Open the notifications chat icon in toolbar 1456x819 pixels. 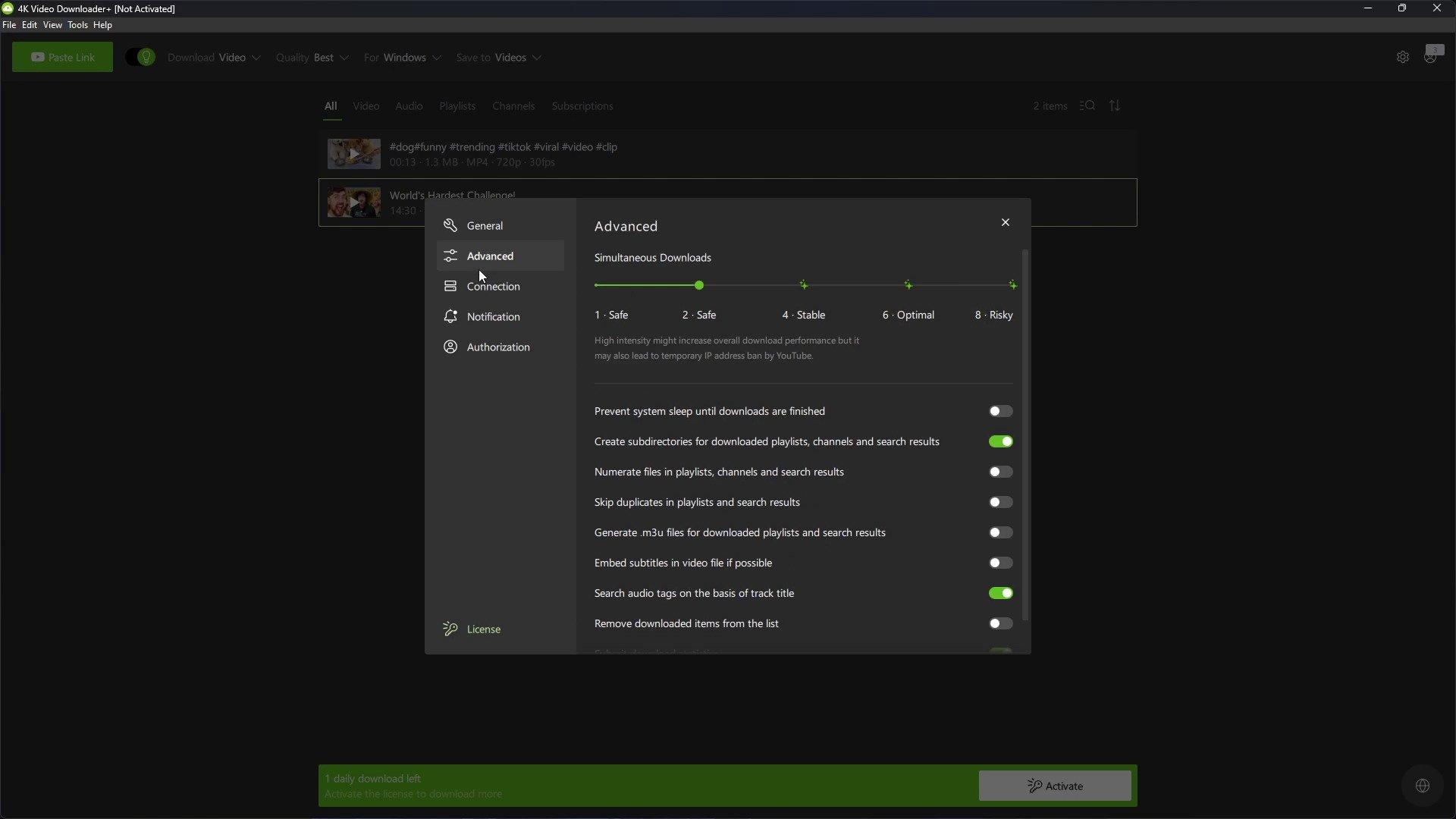(x=1432, y=55)
